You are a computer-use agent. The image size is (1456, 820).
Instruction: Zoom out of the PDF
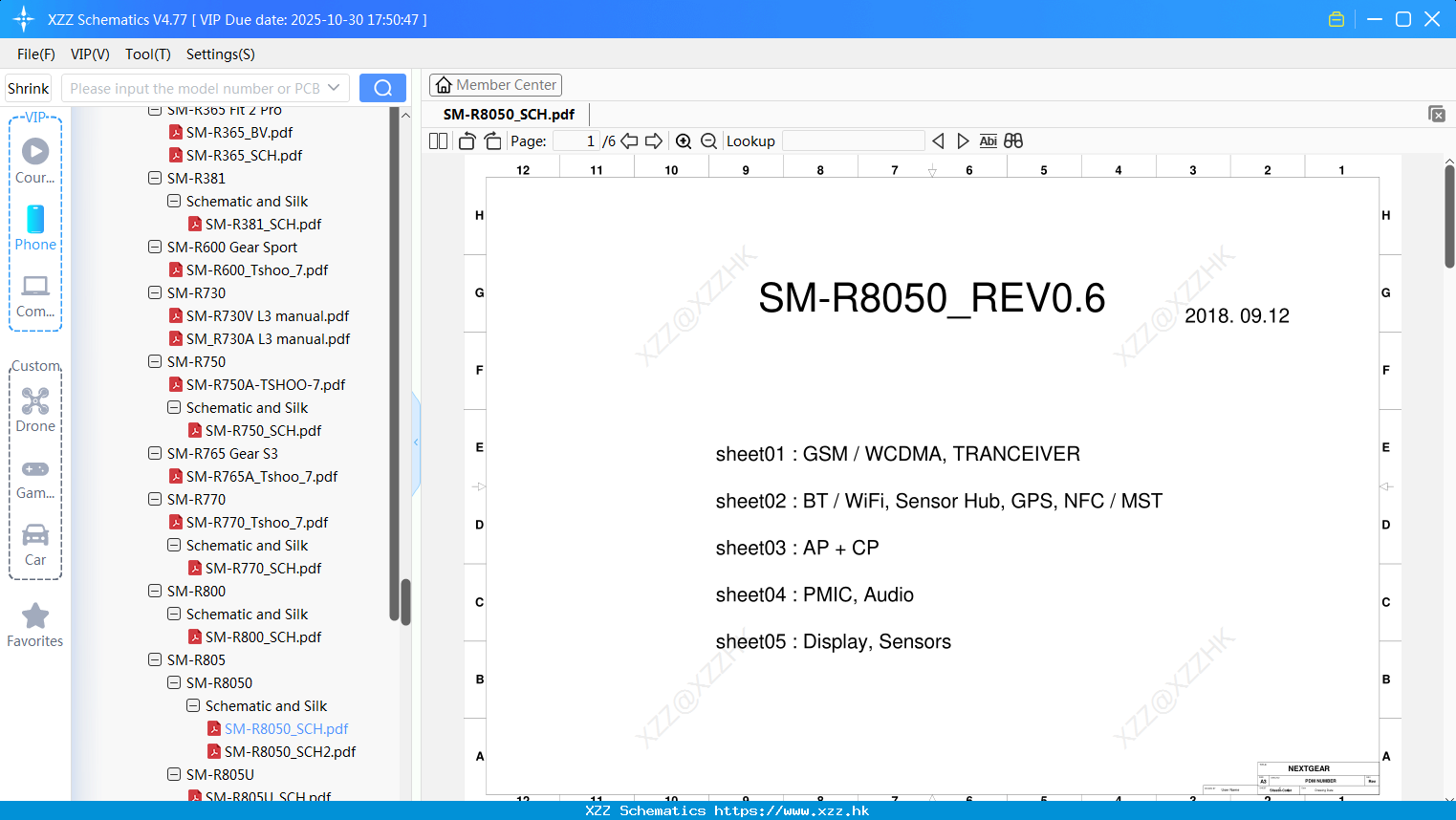pos(709,140)
